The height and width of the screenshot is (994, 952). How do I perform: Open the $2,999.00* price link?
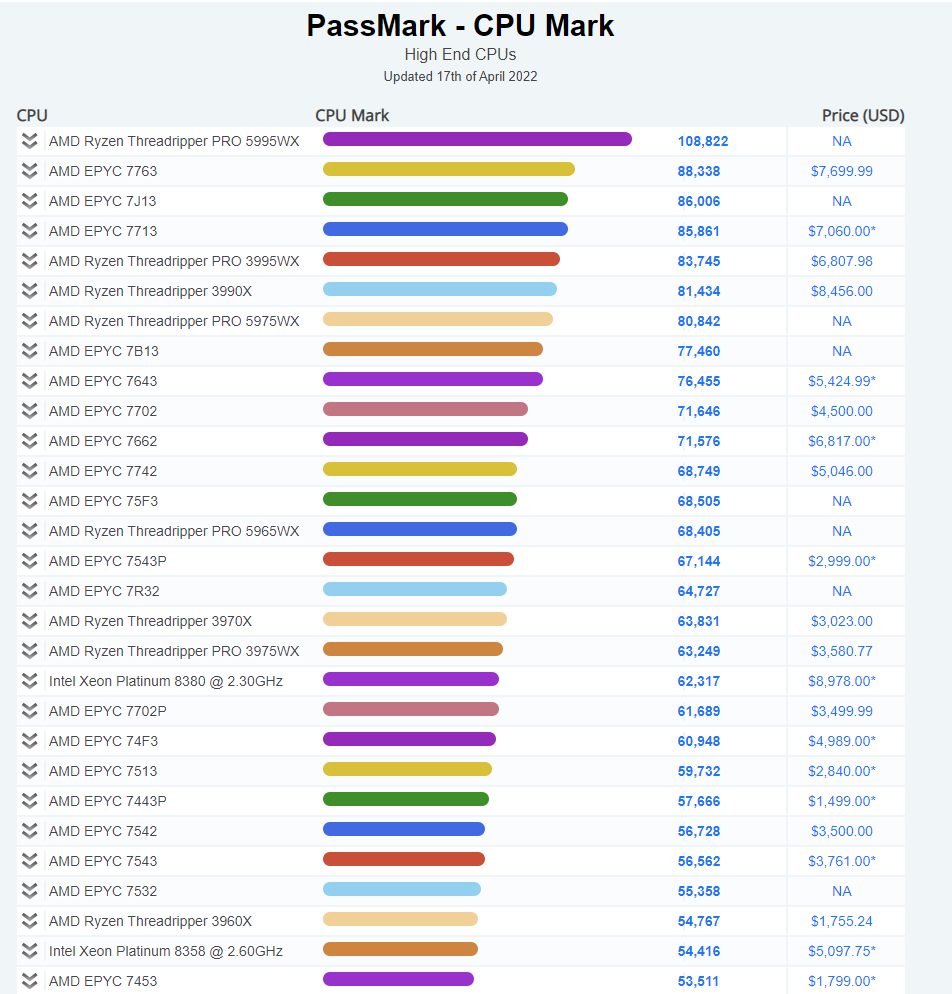[842, 561]
